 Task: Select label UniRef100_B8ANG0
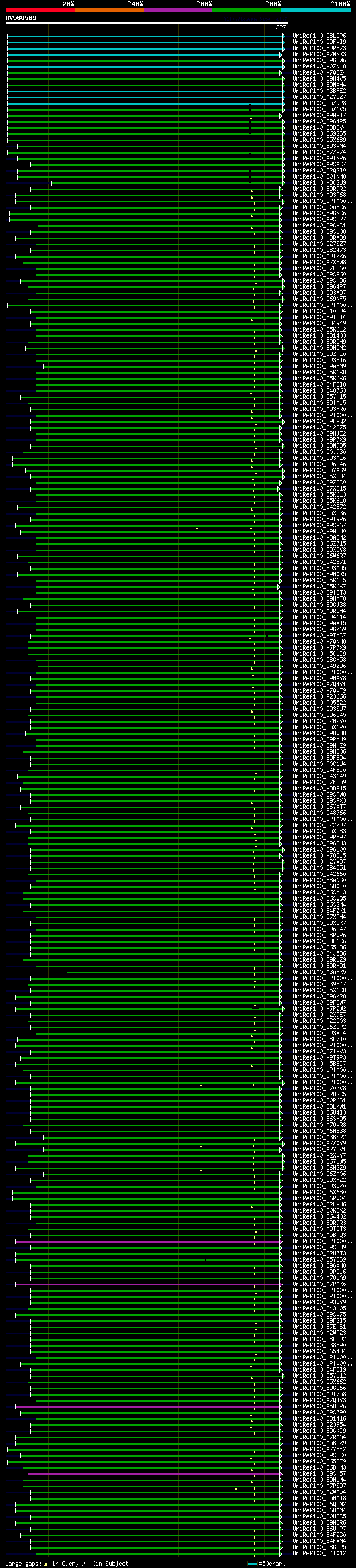(319, 880)
